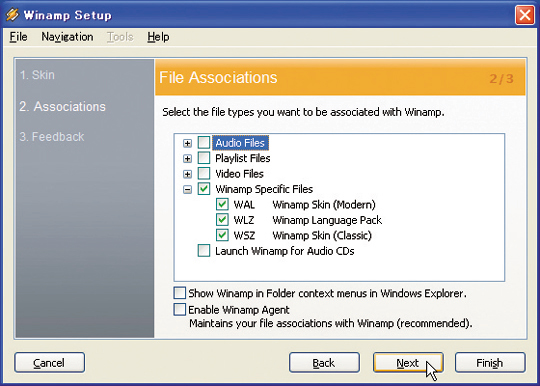Click the Winamp lightning bolt title icon
The image size is (540, 386).
[12, 14]
